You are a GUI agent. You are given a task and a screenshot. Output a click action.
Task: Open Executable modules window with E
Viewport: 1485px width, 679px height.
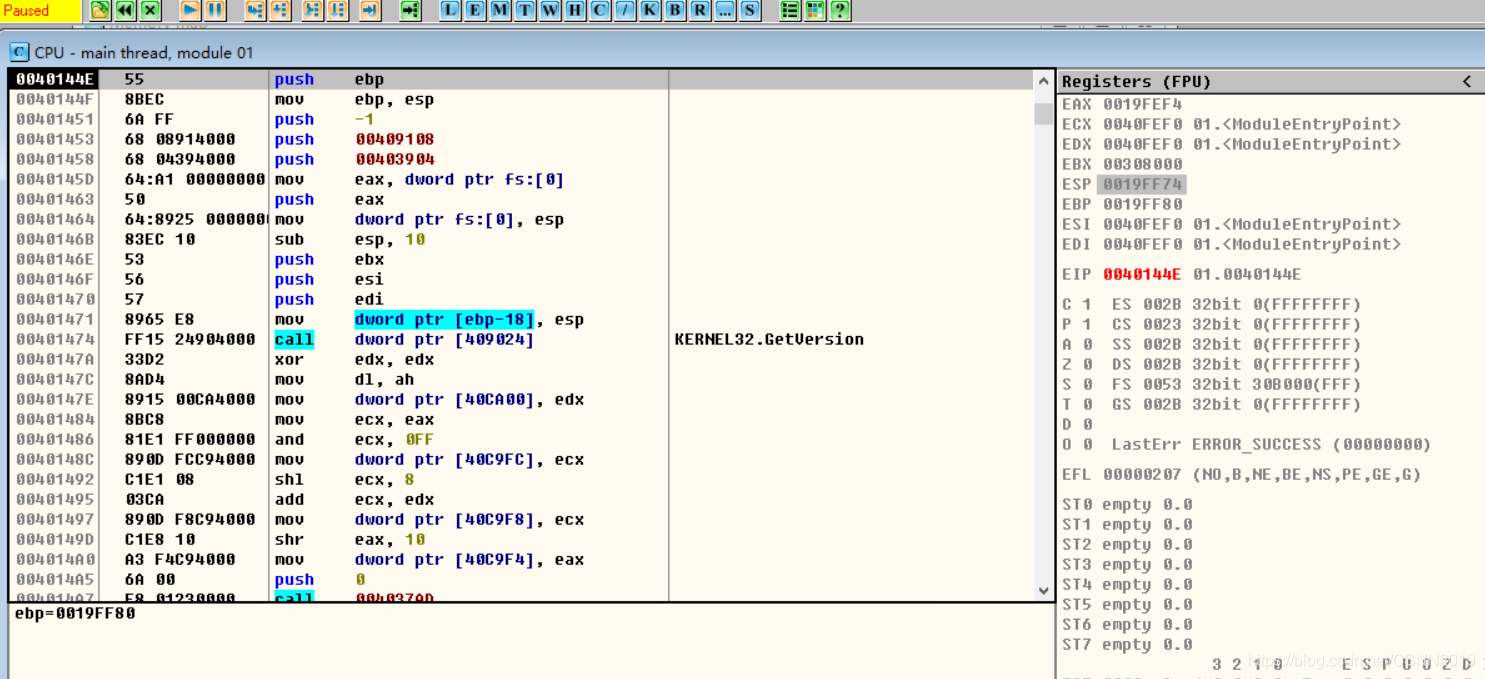[475, 10]
